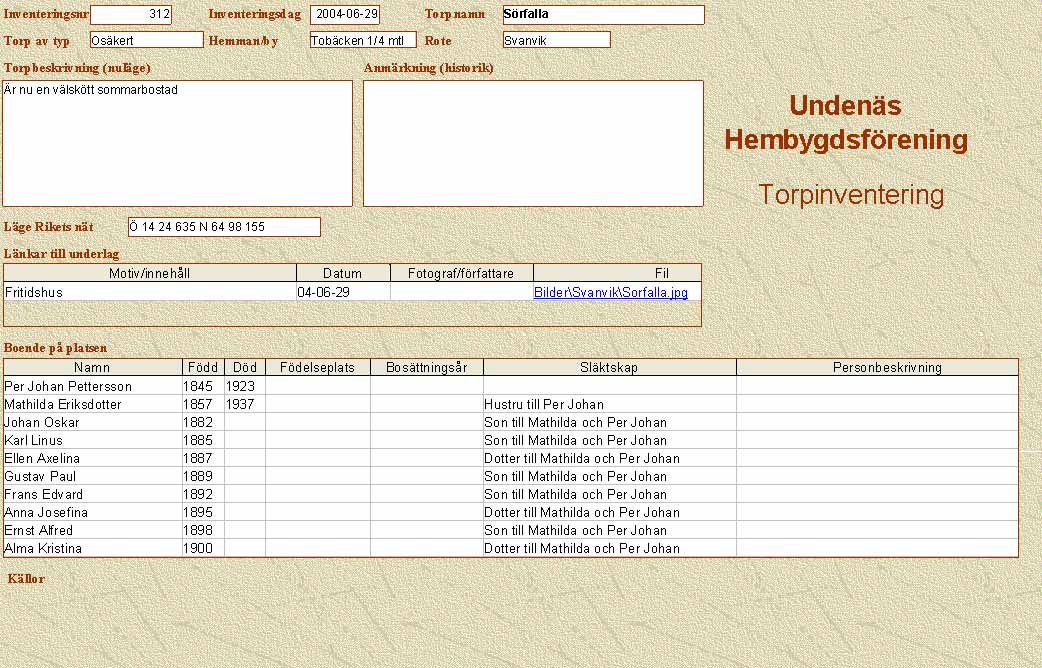Select the Läge Rikets nät coordinates field

coord(224,227)
